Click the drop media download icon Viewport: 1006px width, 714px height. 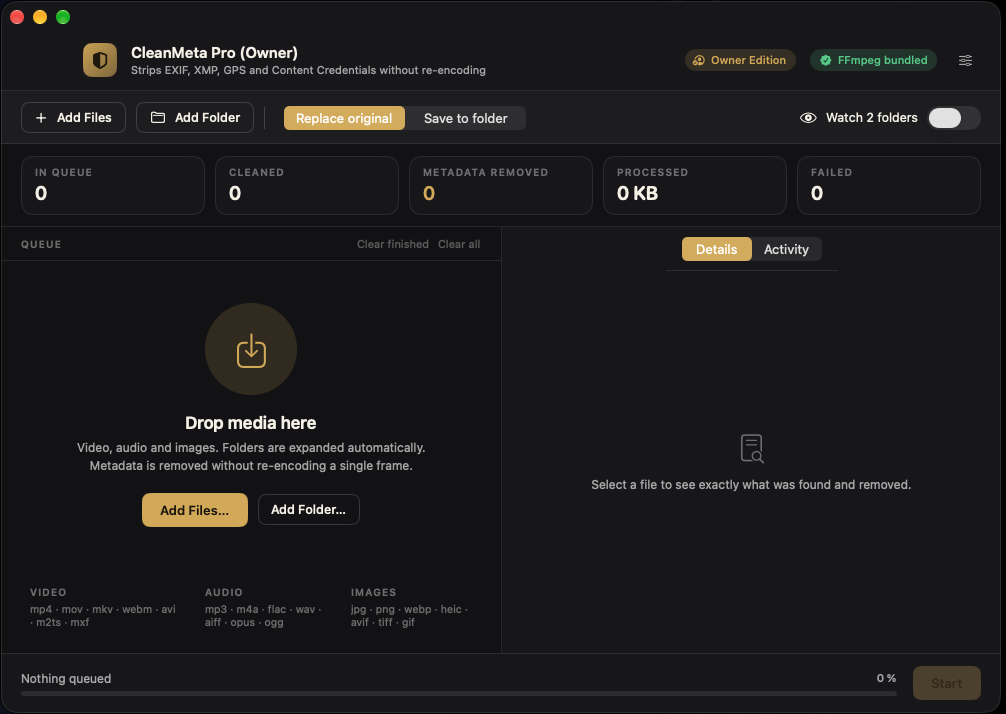(x=251, y=350)
